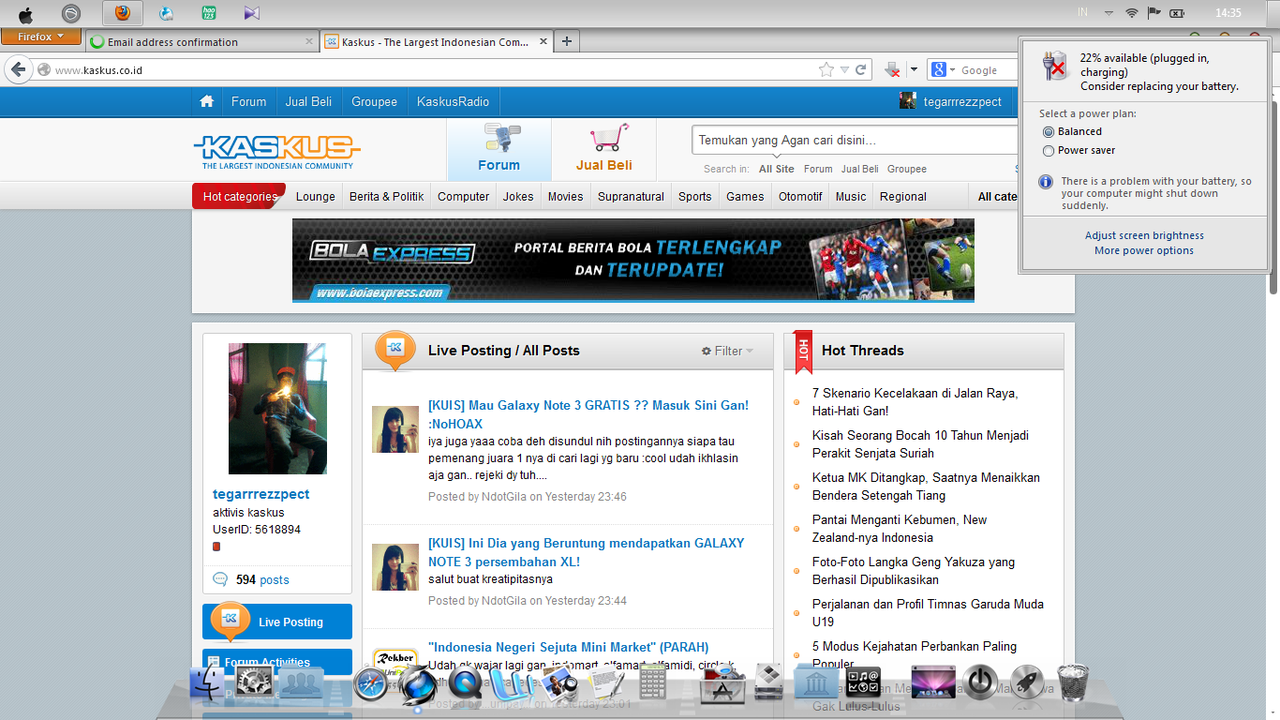Launch the Calculator from the dock
The image size is (1280, 720).
[x=653, y=684]
